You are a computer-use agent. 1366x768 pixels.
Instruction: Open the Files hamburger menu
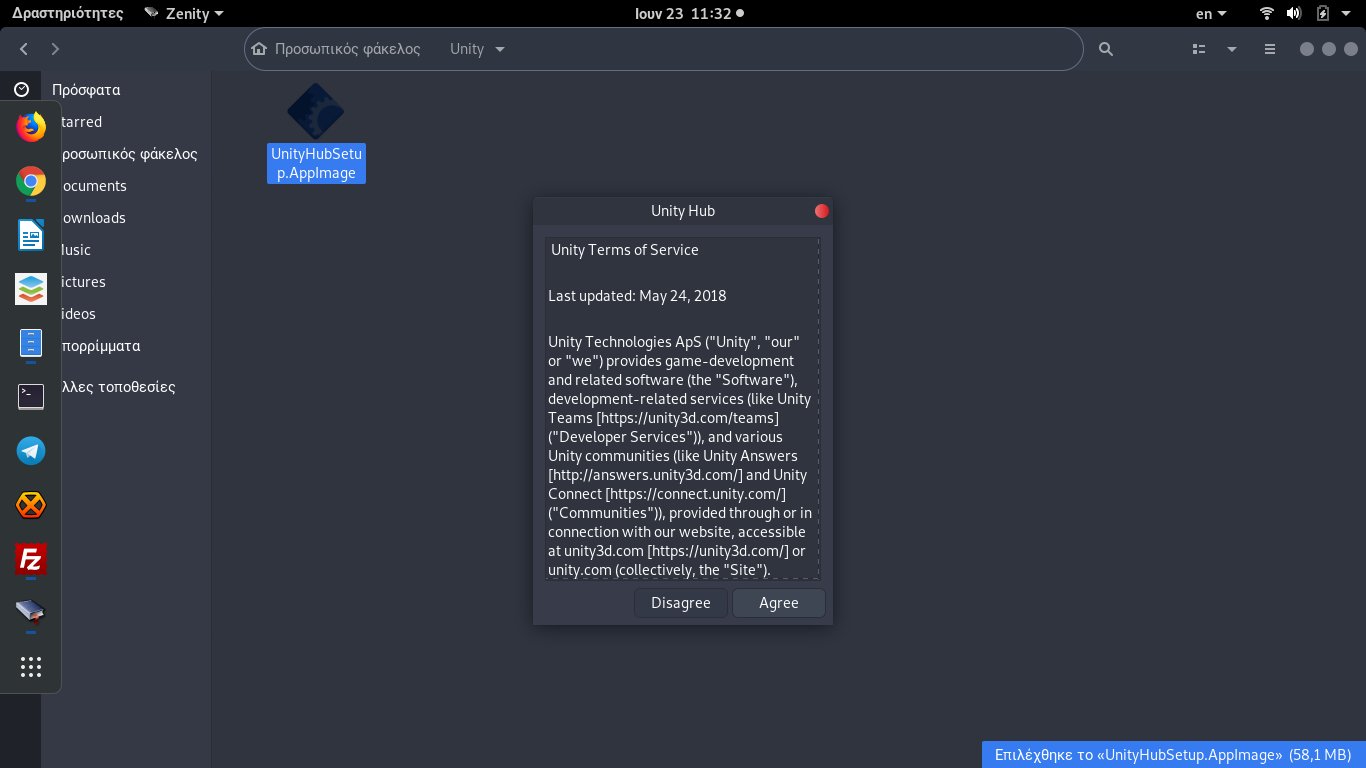click(x=1270, y=49)
